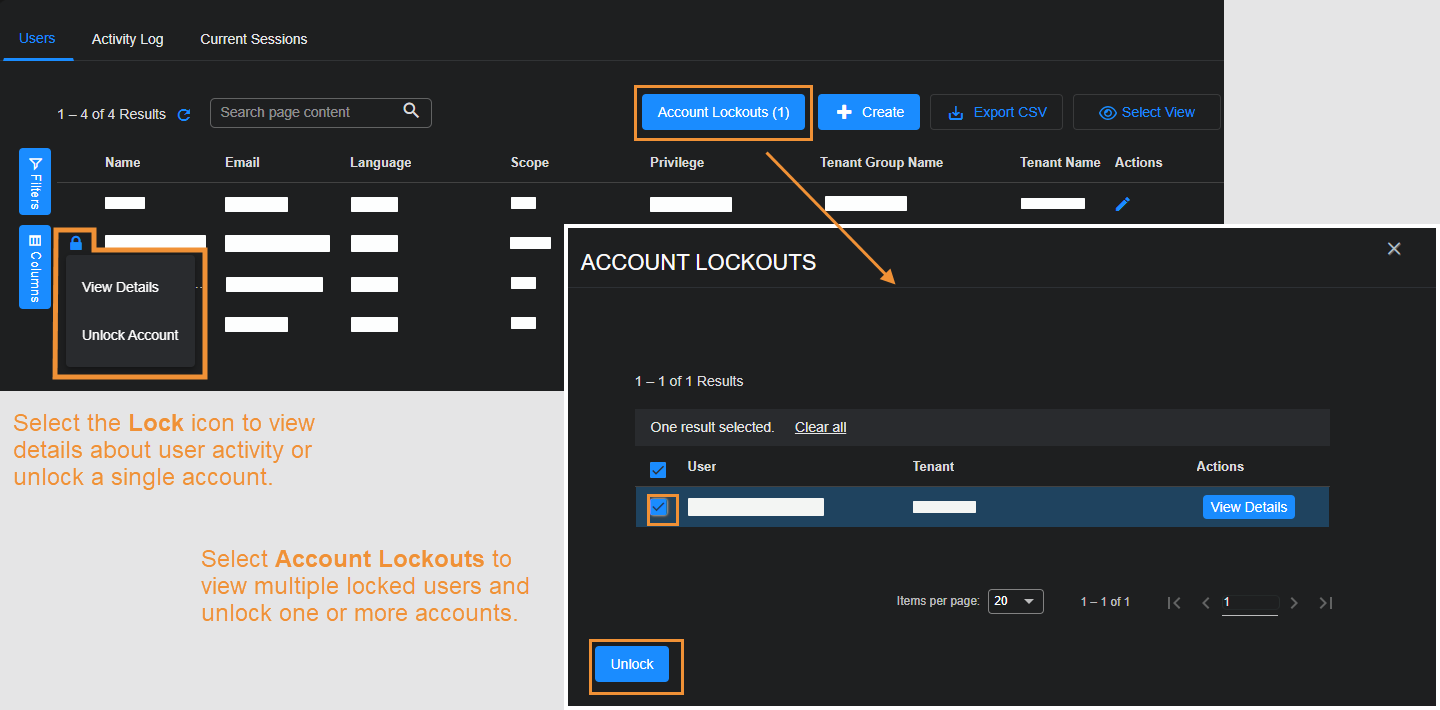Open the Items per page dropdown
The height and width of the screenshot is (710, 1440).
(x=1015, y=601)
